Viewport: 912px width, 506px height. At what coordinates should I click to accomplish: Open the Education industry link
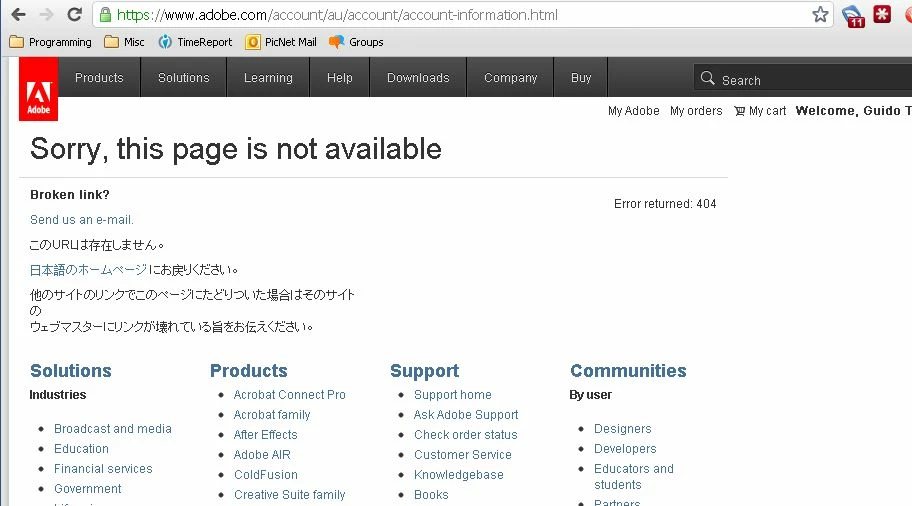pos(81,448)
